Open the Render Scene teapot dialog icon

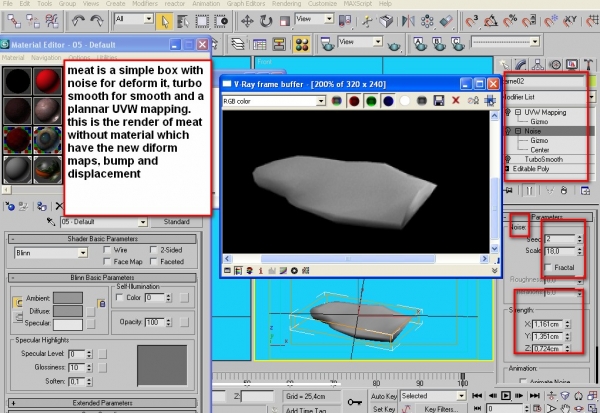(x=326, y=44)
